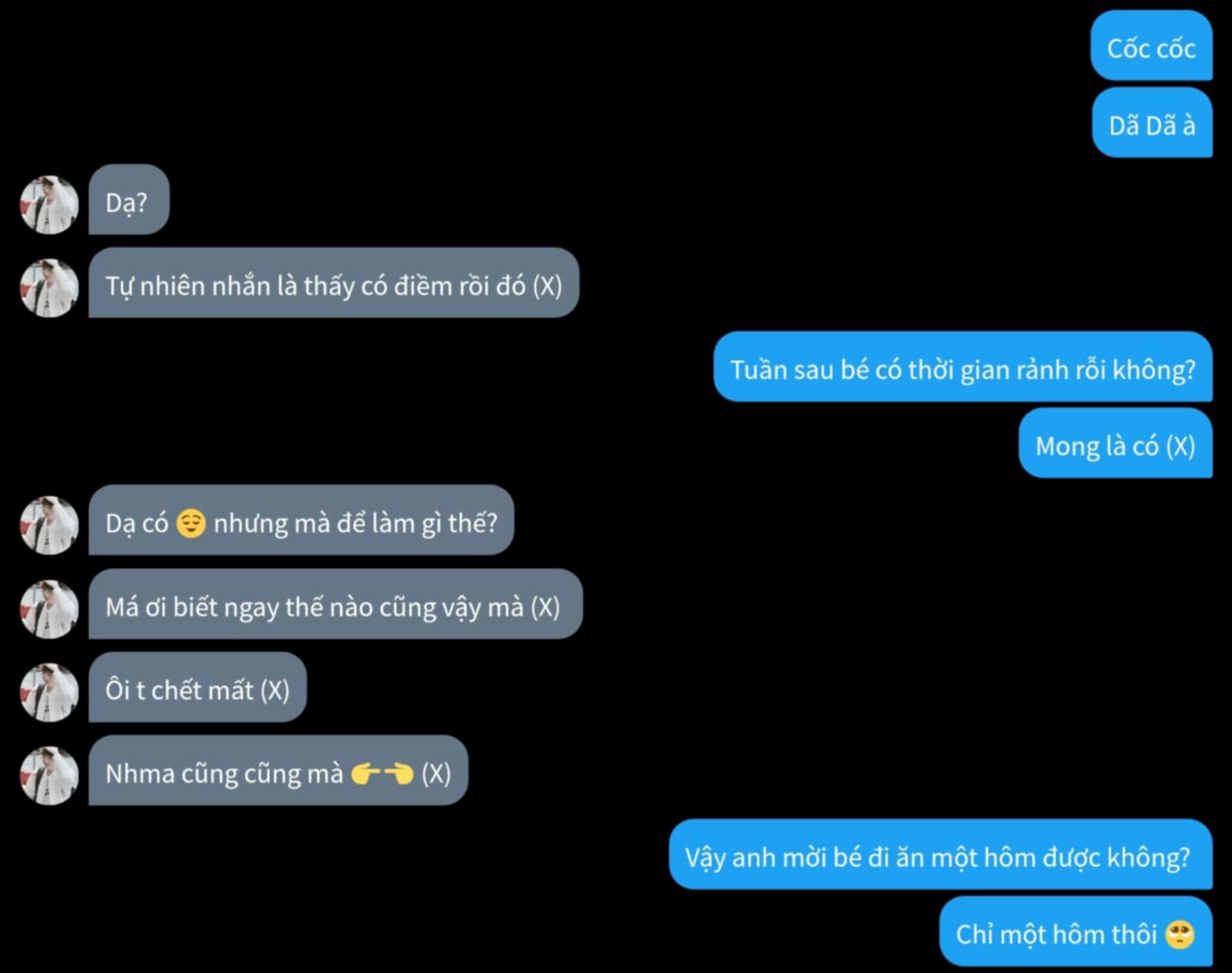The image size is (1232, 973).
Task: Select the "Dã Dã à" message bubble
Action: click(x=1152, y=122)
